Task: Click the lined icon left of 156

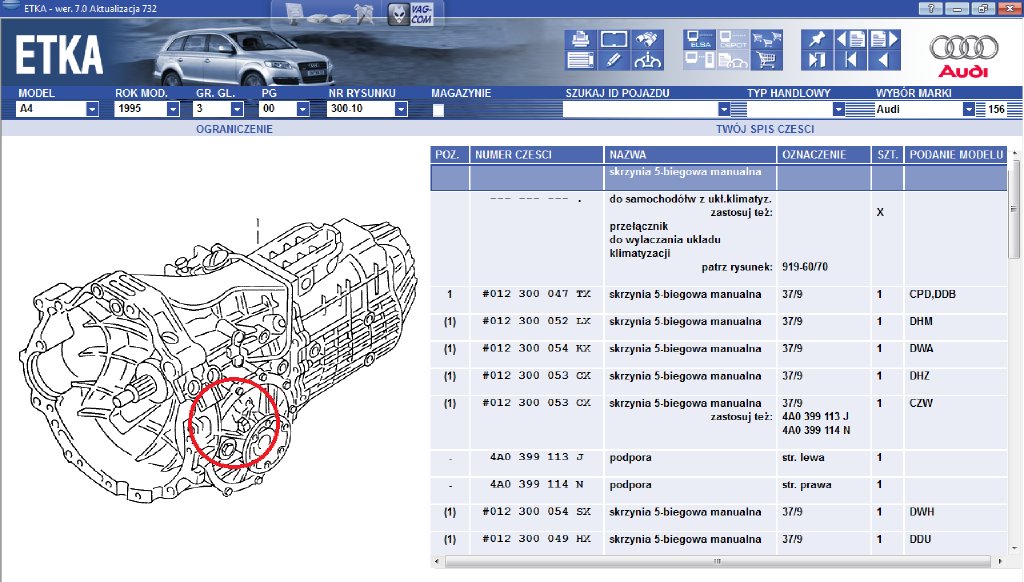Action: [981, 109]
